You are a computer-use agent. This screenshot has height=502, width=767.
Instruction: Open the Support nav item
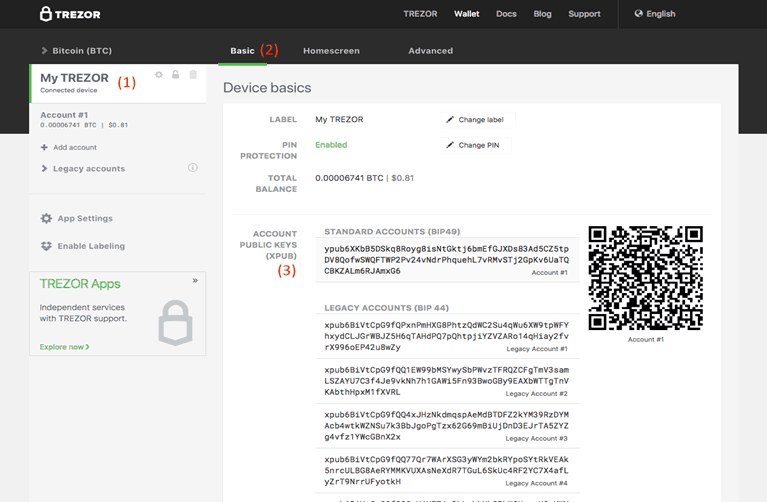(x=584, y=14)
